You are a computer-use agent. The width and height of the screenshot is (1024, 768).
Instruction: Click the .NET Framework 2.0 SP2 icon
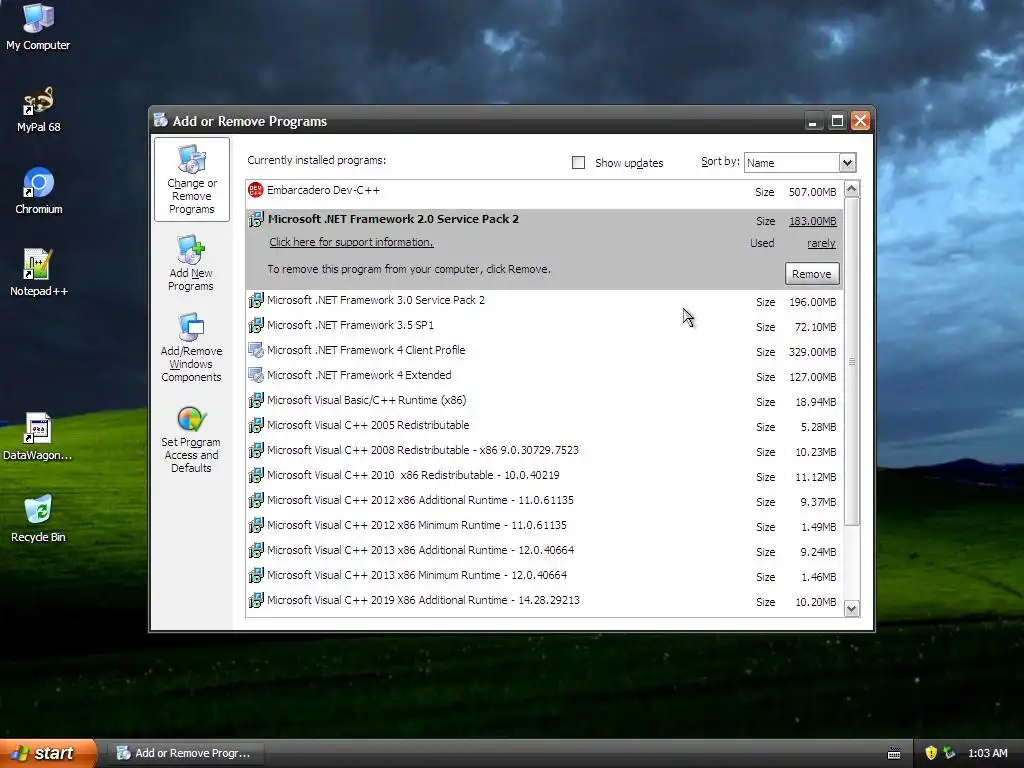tap(255, 219)
